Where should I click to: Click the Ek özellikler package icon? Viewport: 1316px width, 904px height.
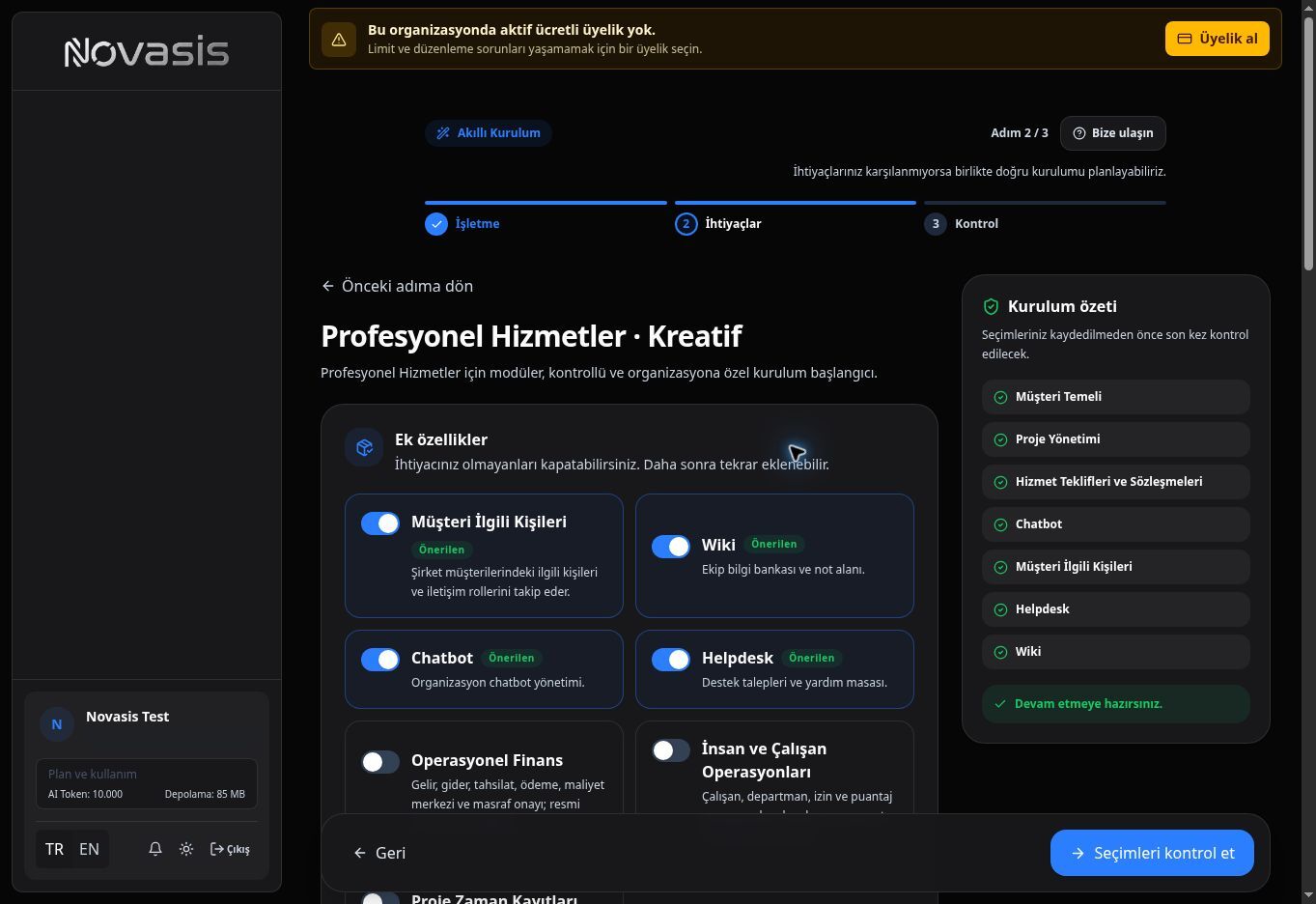point(364,447)
